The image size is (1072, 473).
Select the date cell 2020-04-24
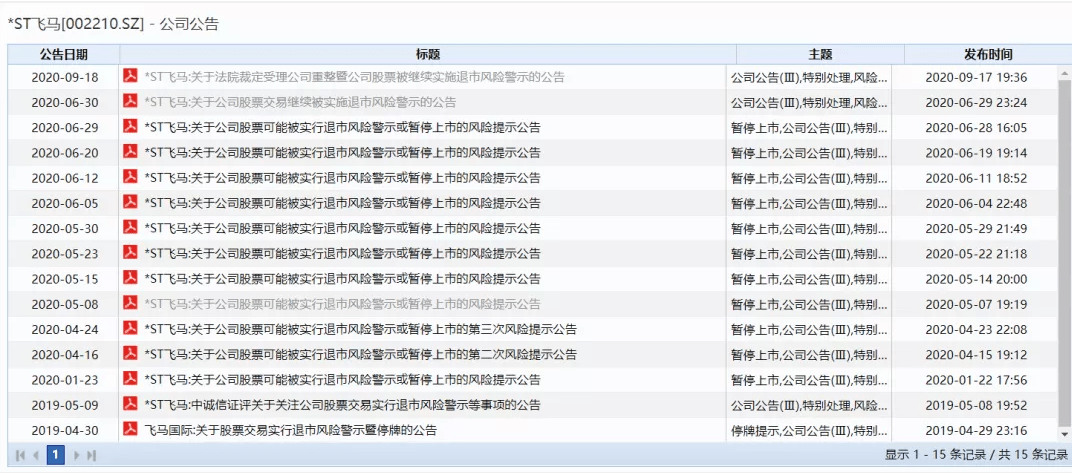click(x=65, y=330)
